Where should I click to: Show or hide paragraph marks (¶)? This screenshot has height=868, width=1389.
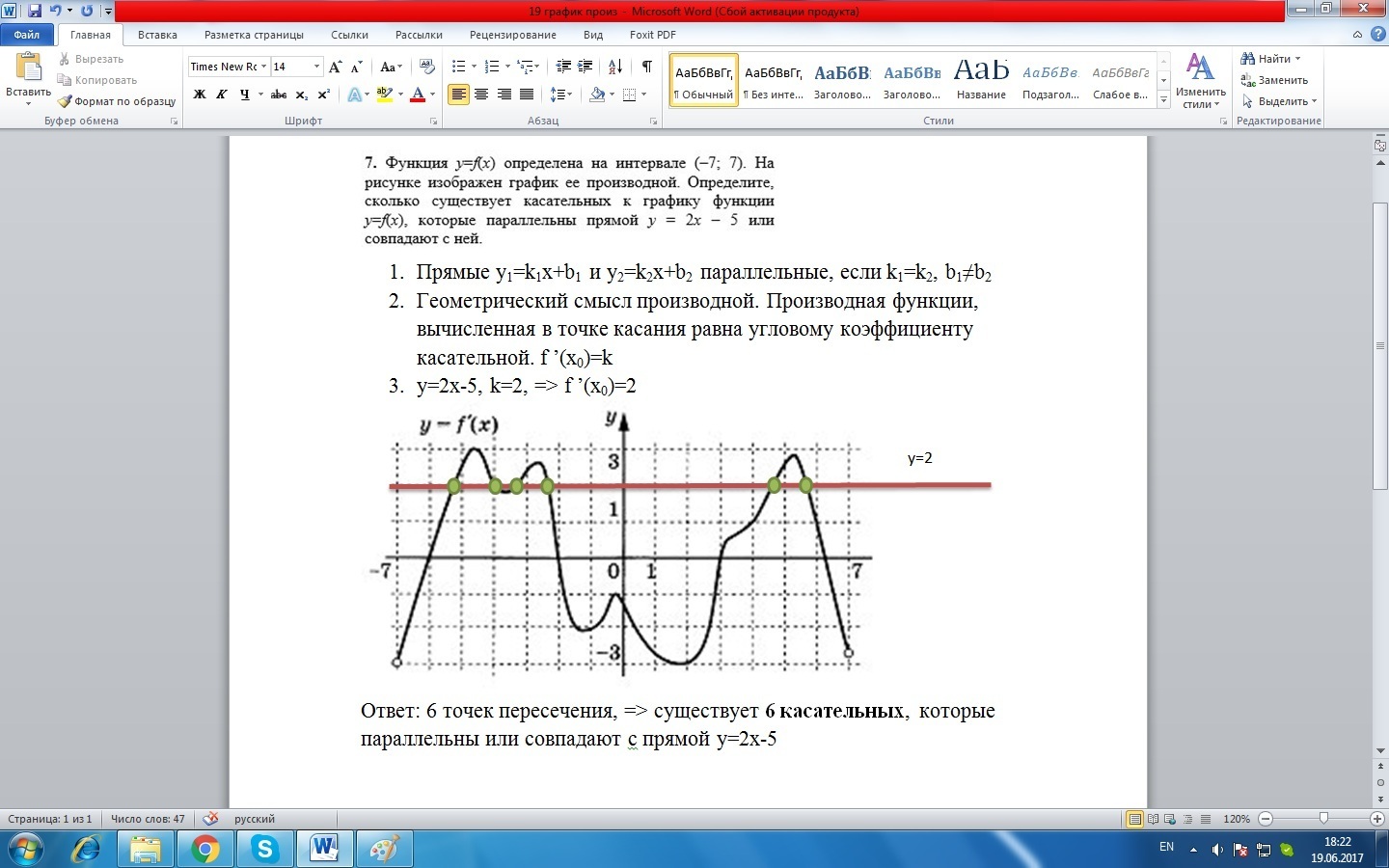647,67
